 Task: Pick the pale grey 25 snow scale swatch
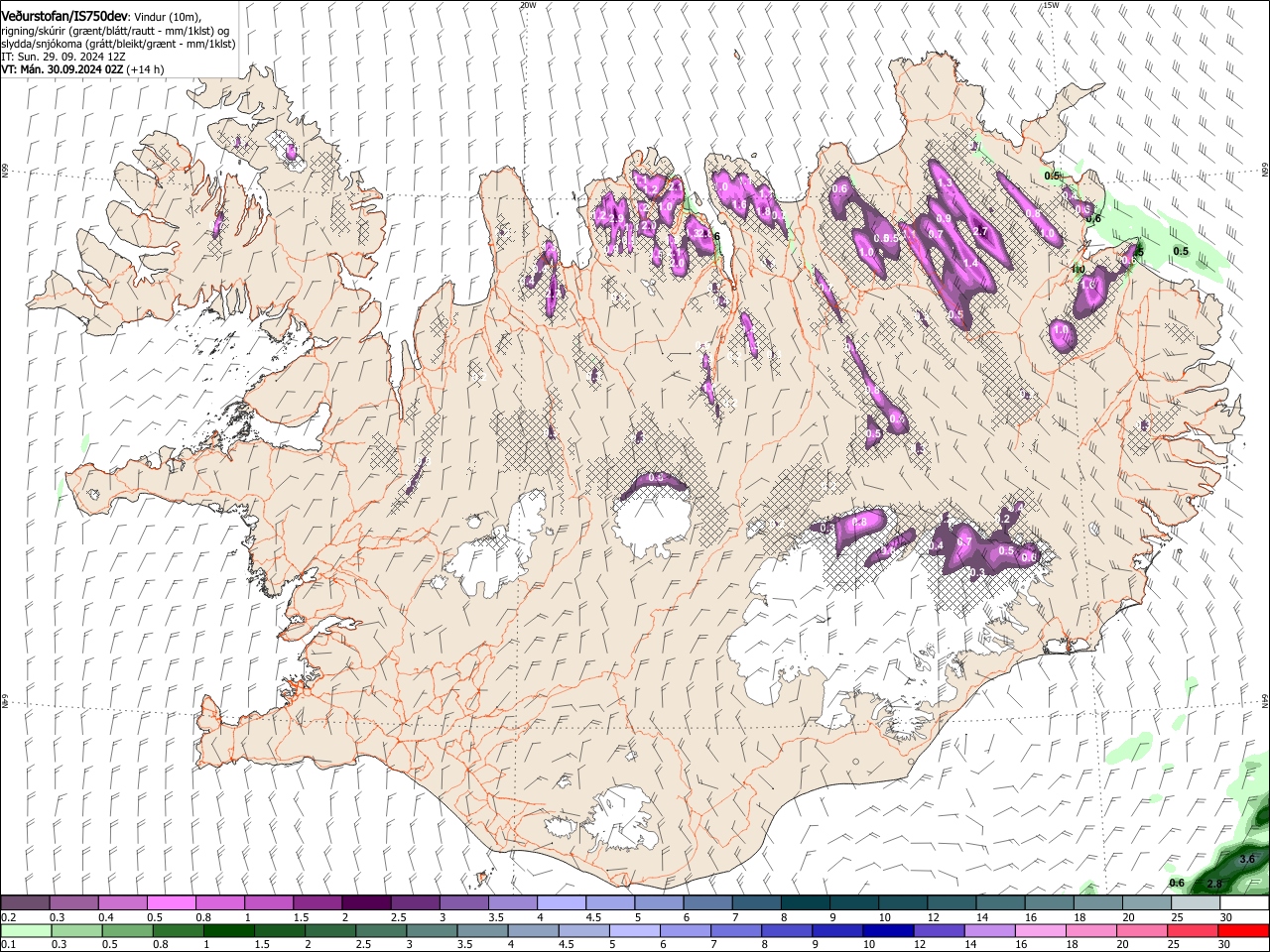point(1195,902)
